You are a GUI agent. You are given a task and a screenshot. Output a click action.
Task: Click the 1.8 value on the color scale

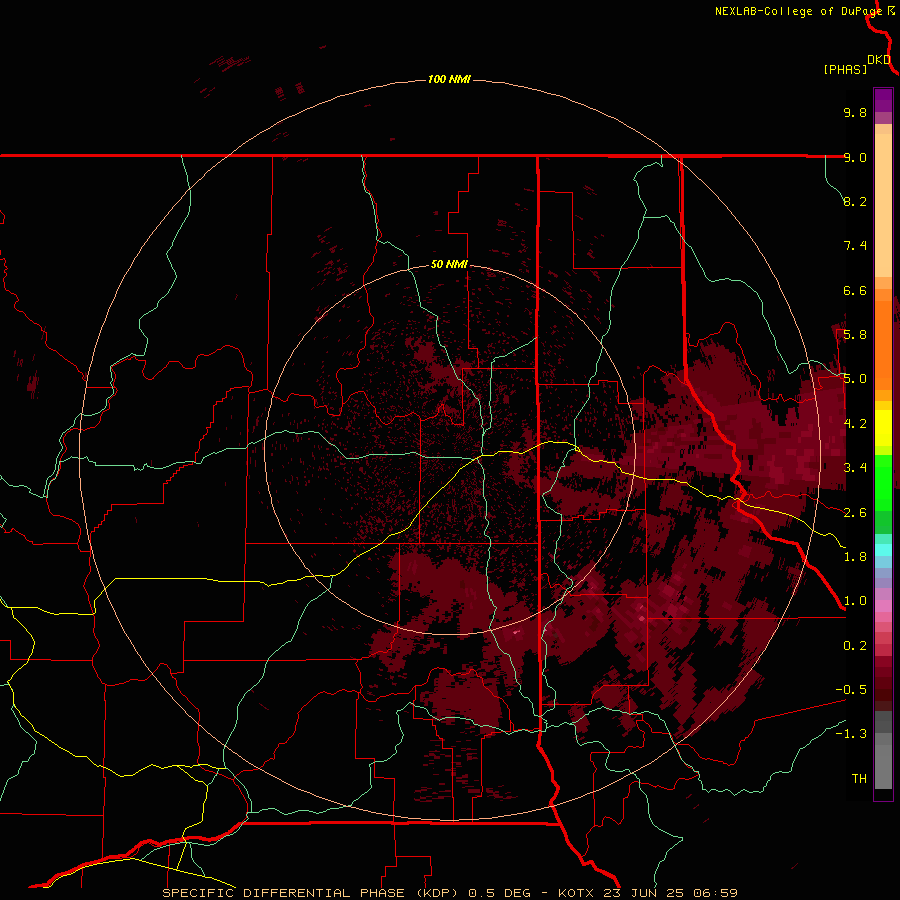tap(855, 557)
